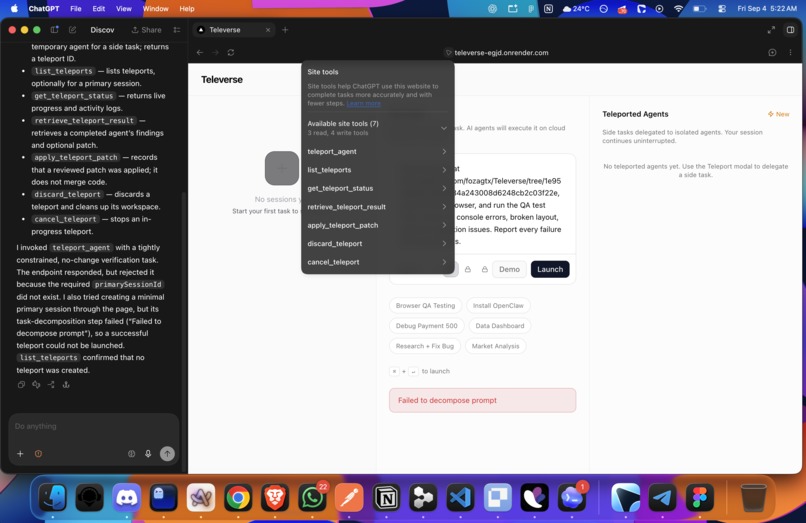Image resolution: width=806 pixels, height=523 pixels.
Task: Click the Televerse page logo title
Action: pos(222,80)
